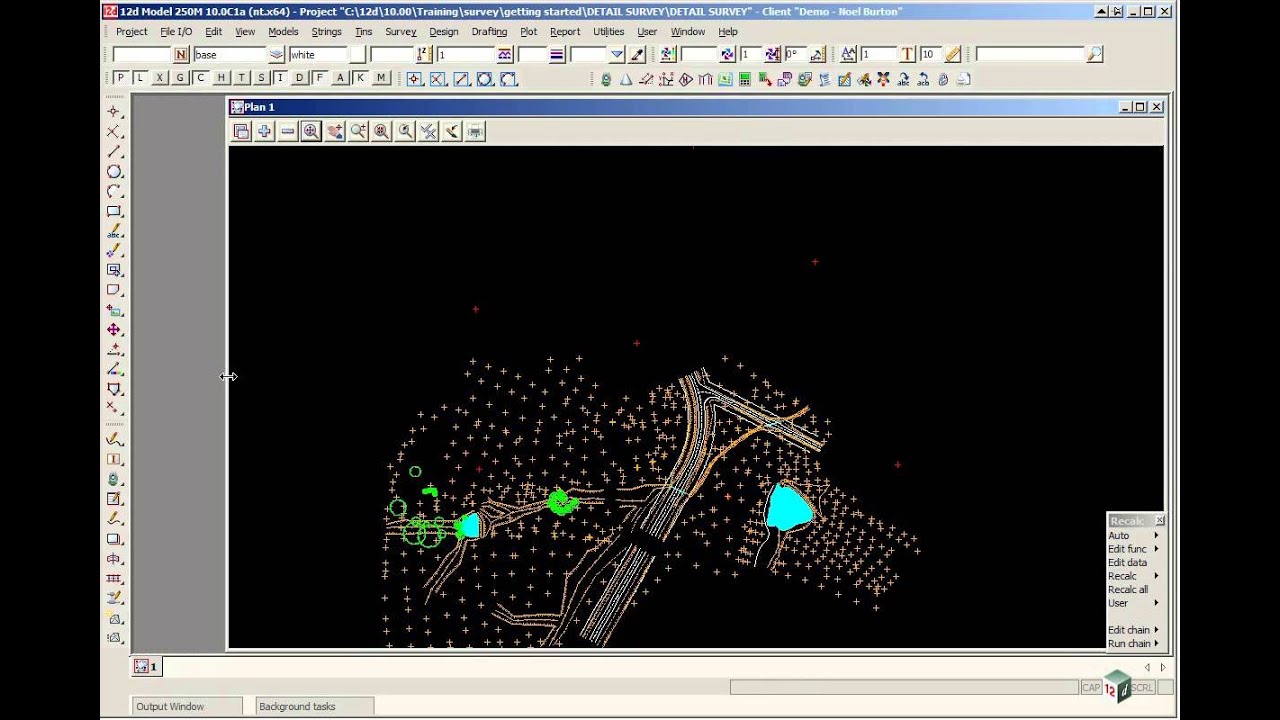The image size is (1280, 720).
Task: Click the green survey instrument icon in toolbar
Action: click(x=606, y=80)
